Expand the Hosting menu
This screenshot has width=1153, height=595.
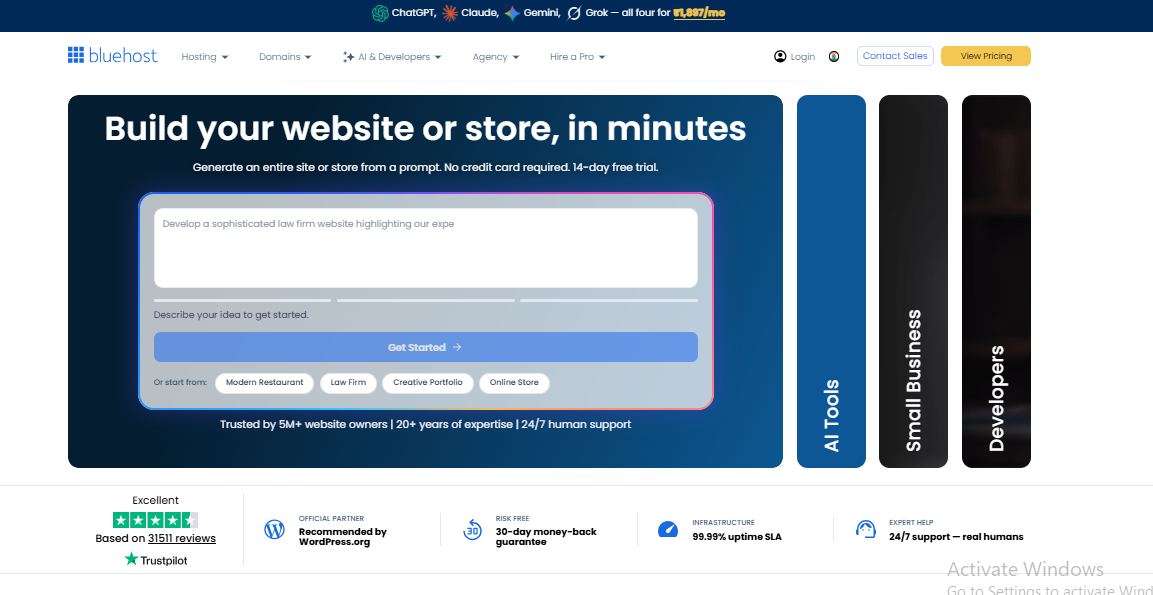click(x=204, y=57)
